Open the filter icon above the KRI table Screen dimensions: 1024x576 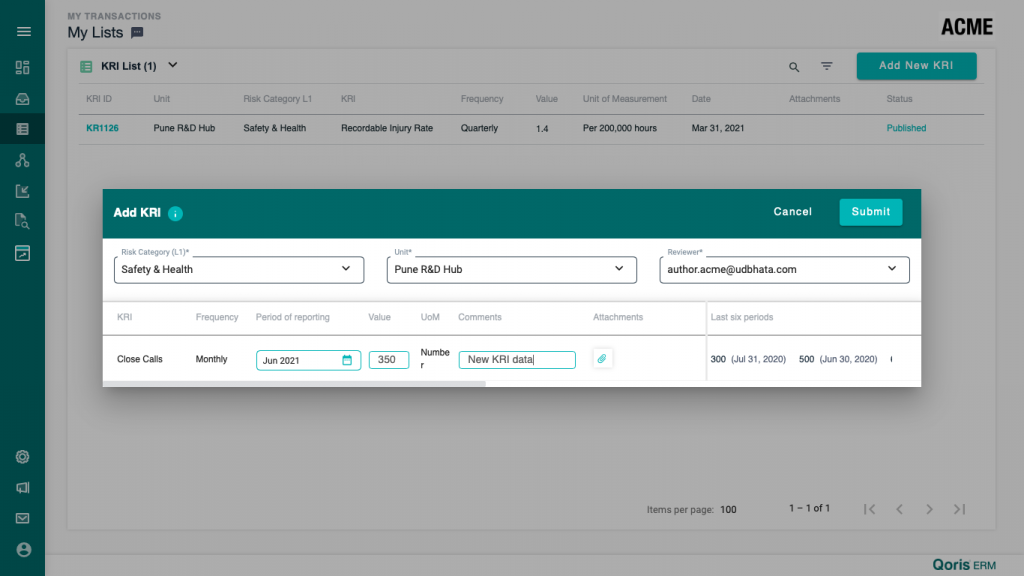(x=827, y=66)
